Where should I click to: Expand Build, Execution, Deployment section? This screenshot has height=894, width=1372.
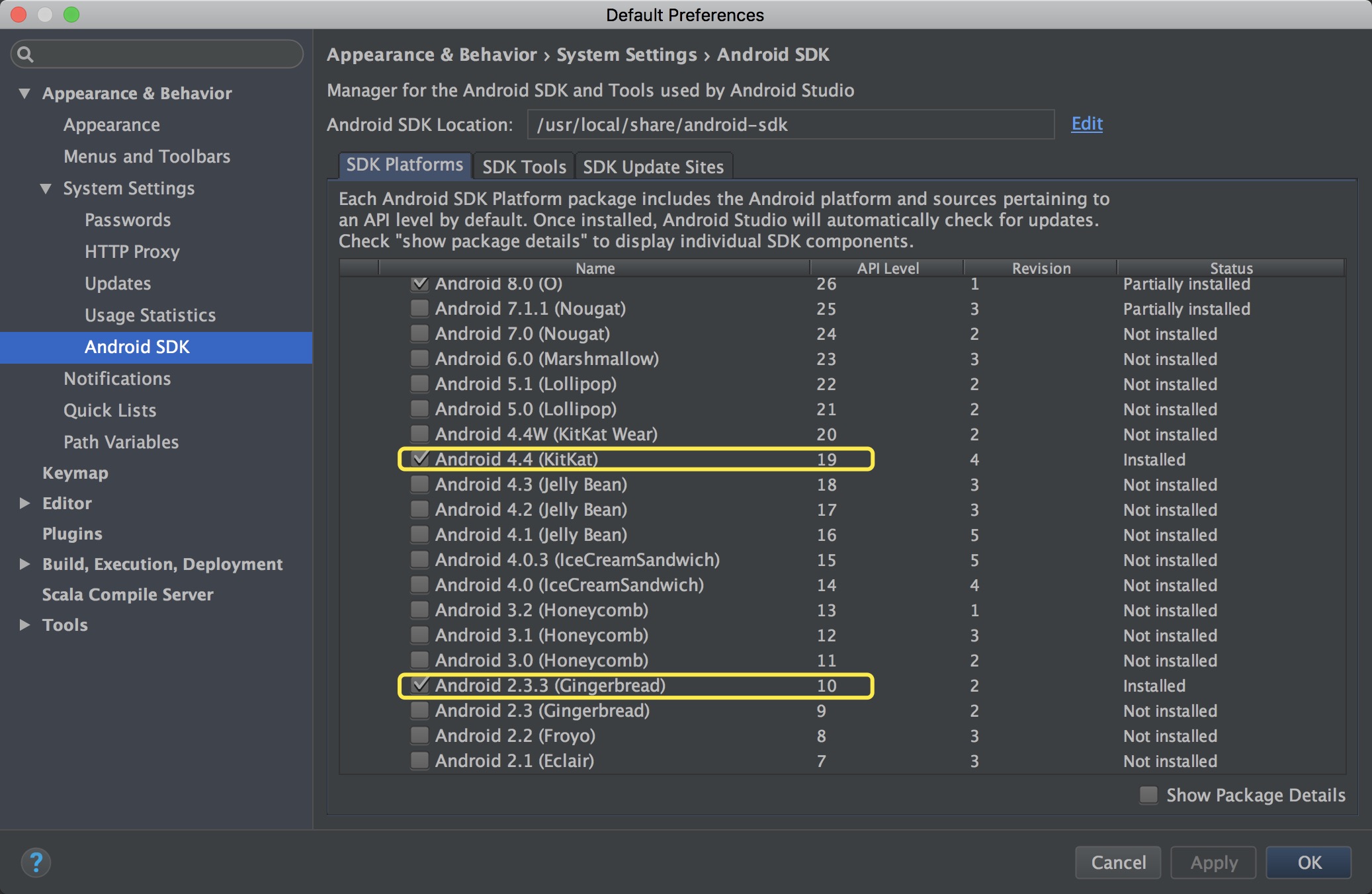pos(24,564)
